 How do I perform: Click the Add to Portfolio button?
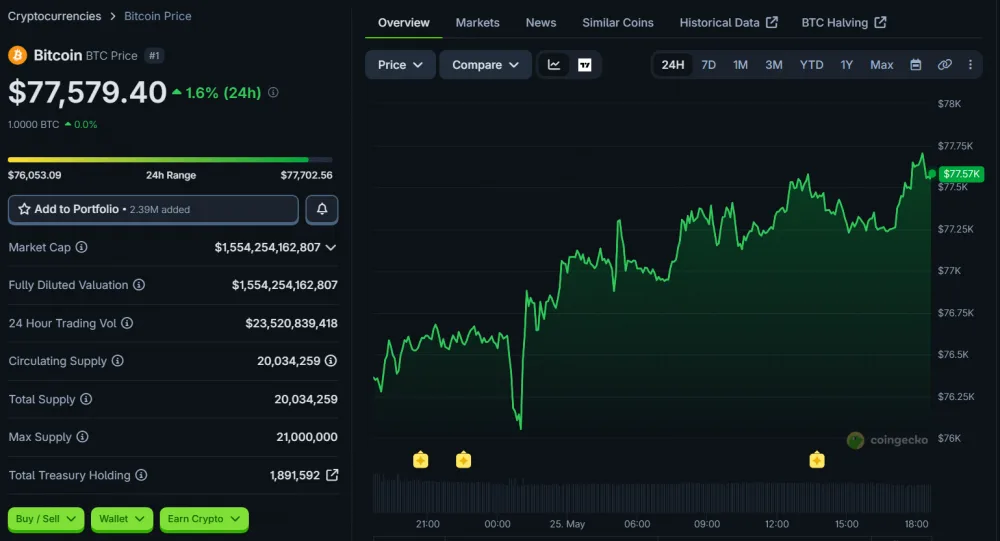point(153,209)
